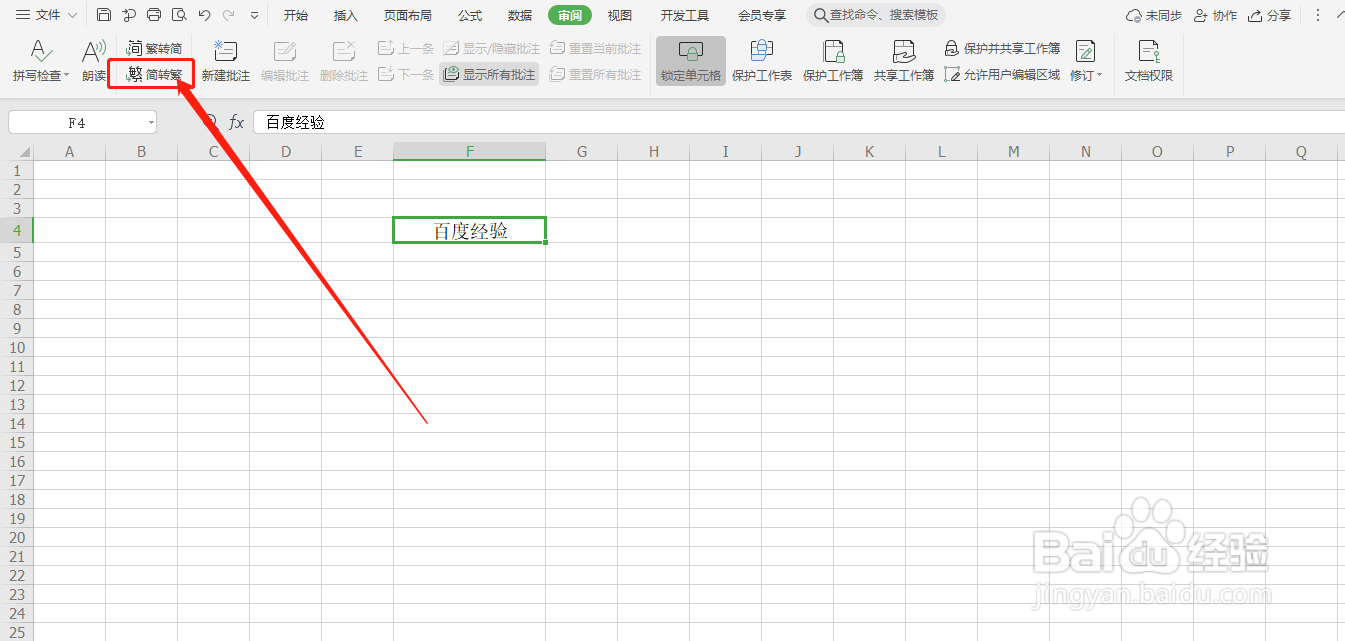Click the fx insert function icon
The height and width of the screenshot is (641, 1345).
coord(237,122)
